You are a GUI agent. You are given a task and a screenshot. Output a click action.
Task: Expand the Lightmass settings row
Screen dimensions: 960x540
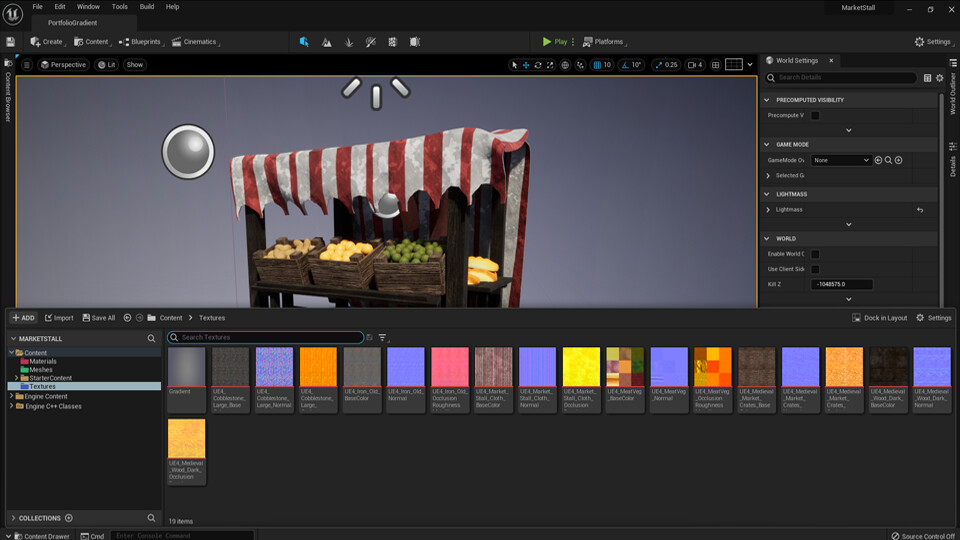pos(768,210)
